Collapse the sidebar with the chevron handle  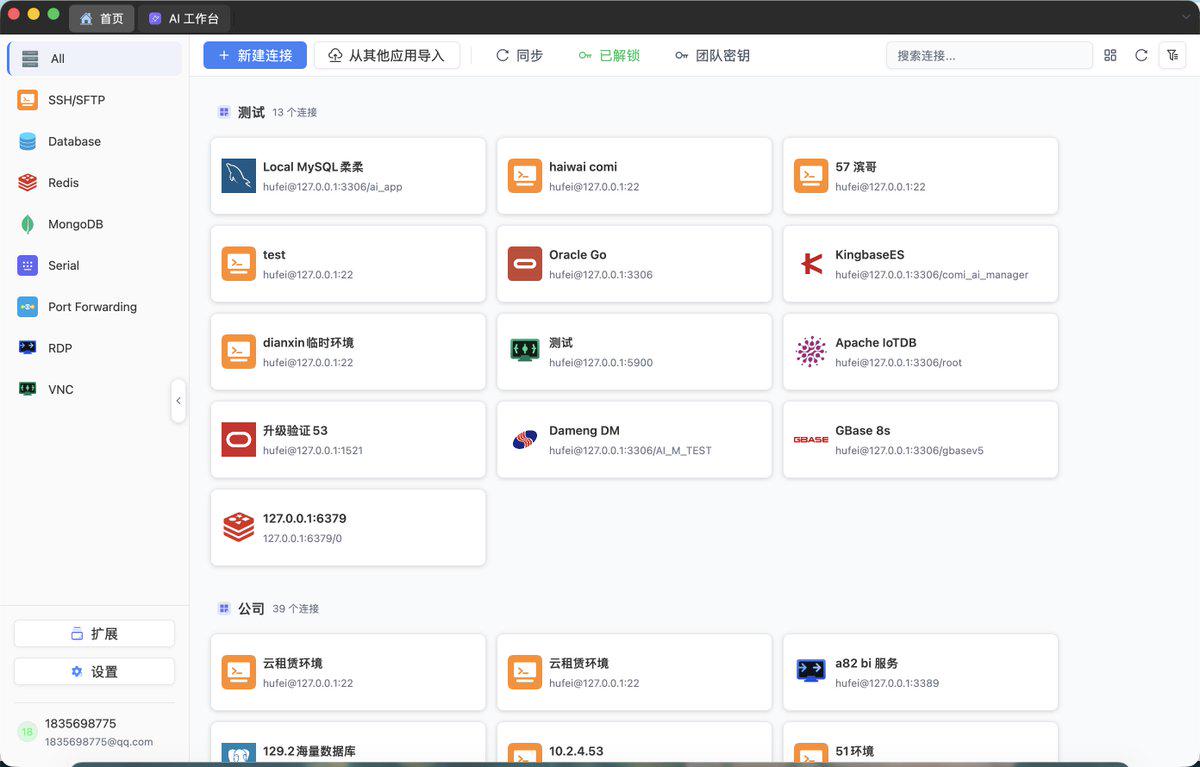coord(178,401)
